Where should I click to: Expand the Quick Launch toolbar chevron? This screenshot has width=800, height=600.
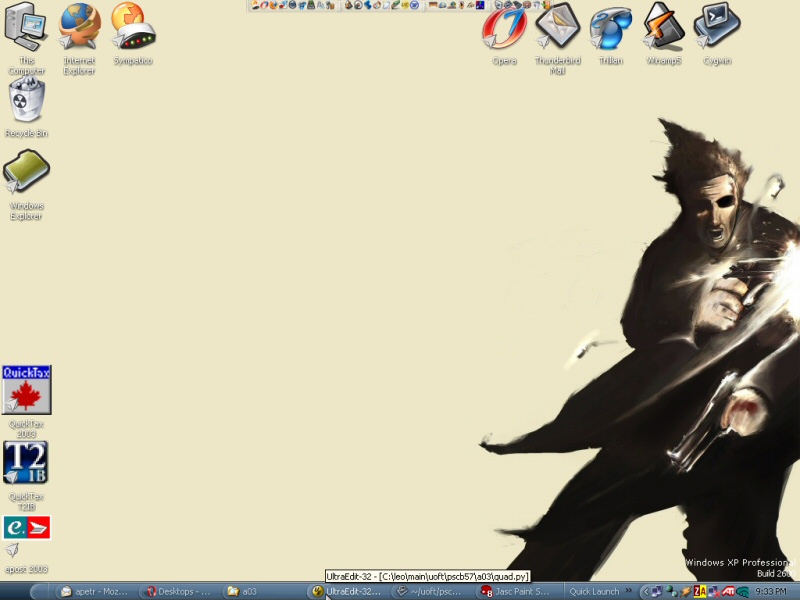629,591
